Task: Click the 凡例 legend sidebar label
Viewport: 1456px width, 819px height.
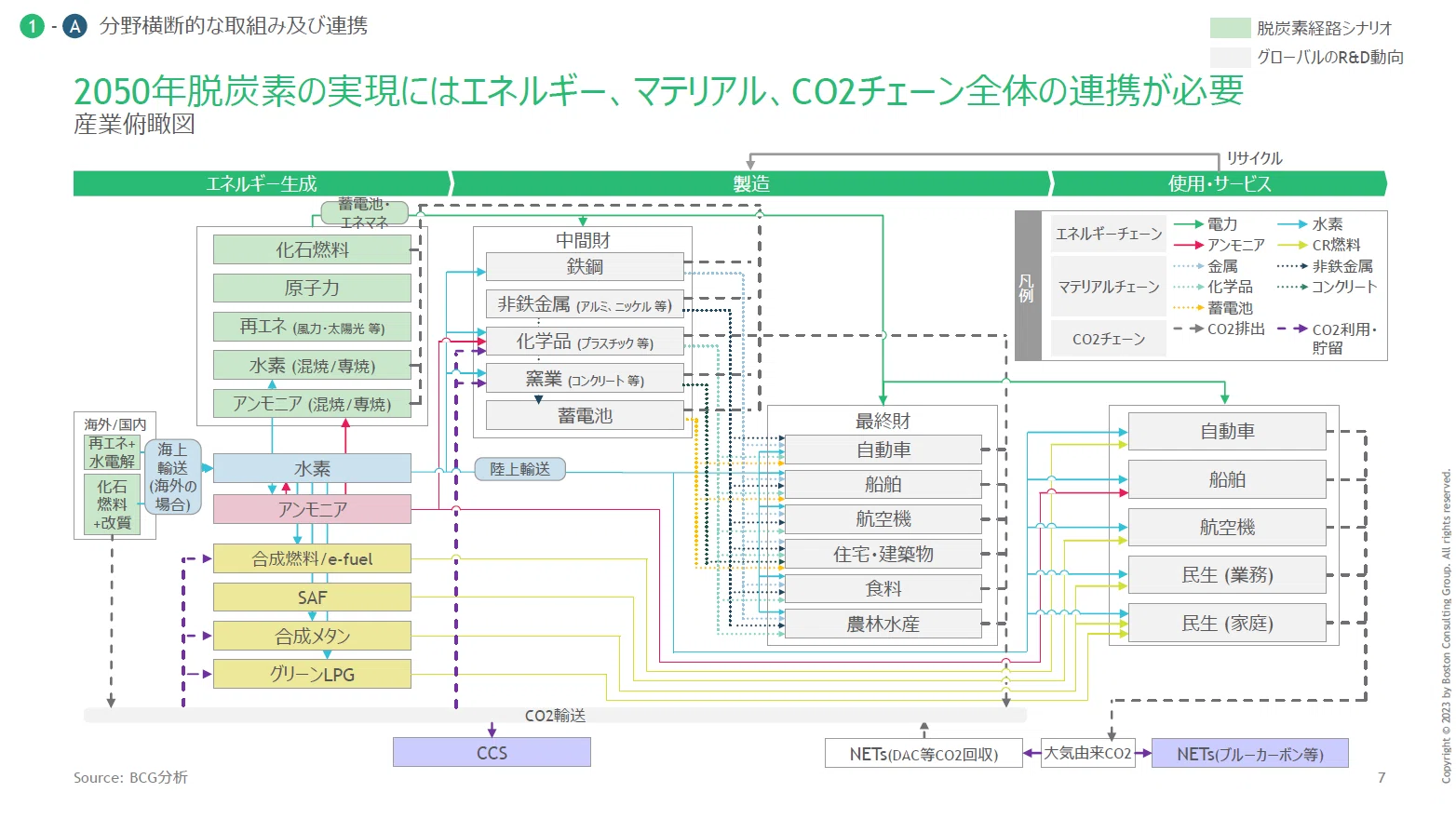Action: 1027,286
